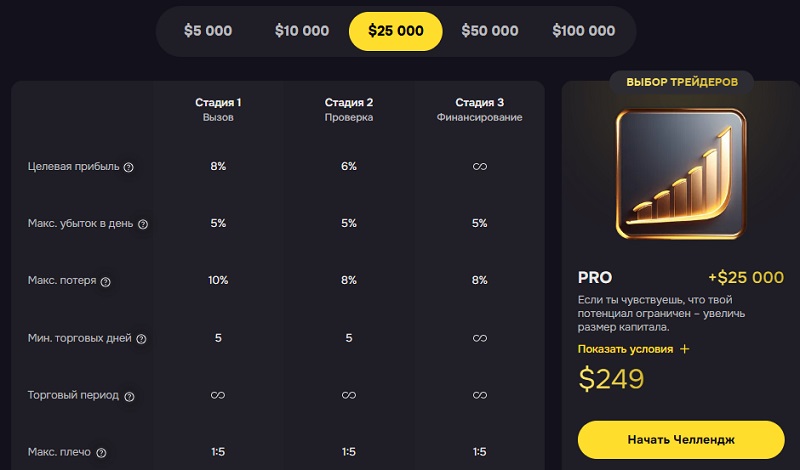Select the $100 000 account option
Viewport: 800px width, 470px height.
(583, 31)
